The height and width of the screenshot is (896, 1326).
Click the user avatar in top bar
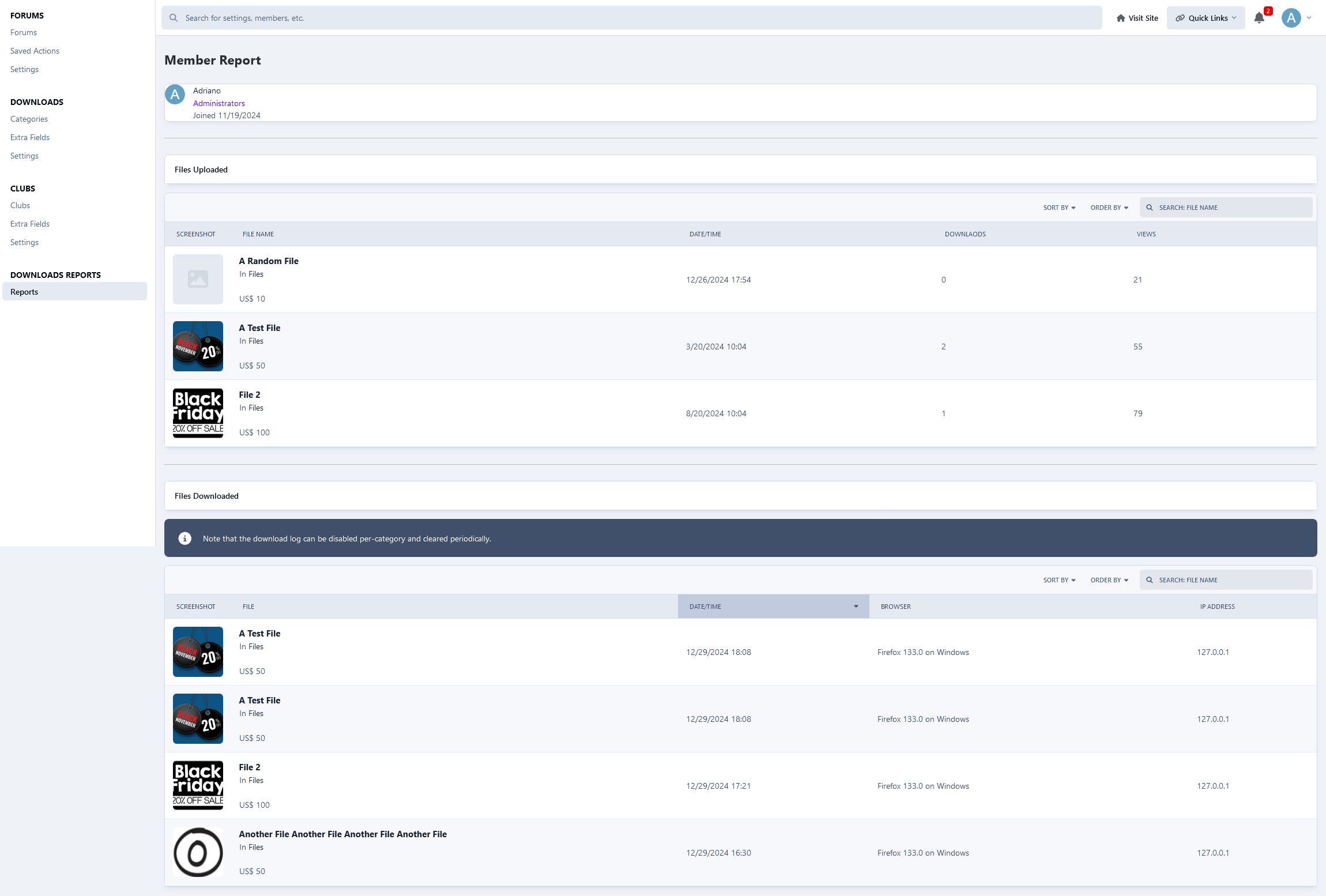tap(1291, 18)
